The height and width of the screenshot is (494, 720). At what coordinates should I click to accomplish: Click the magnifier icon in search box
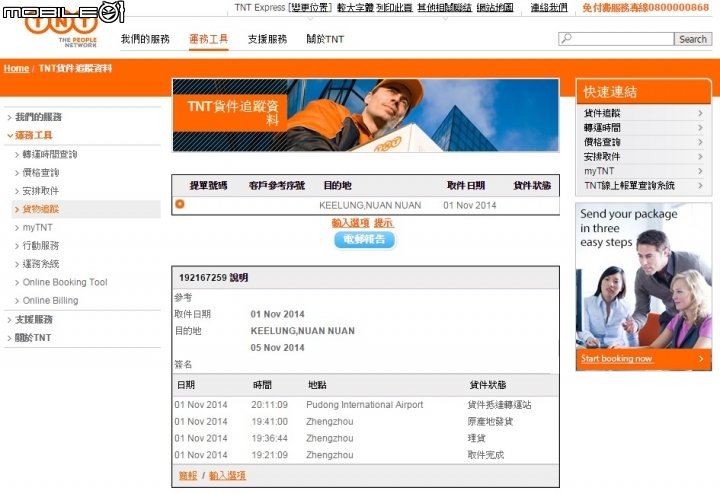coord(567,39)
